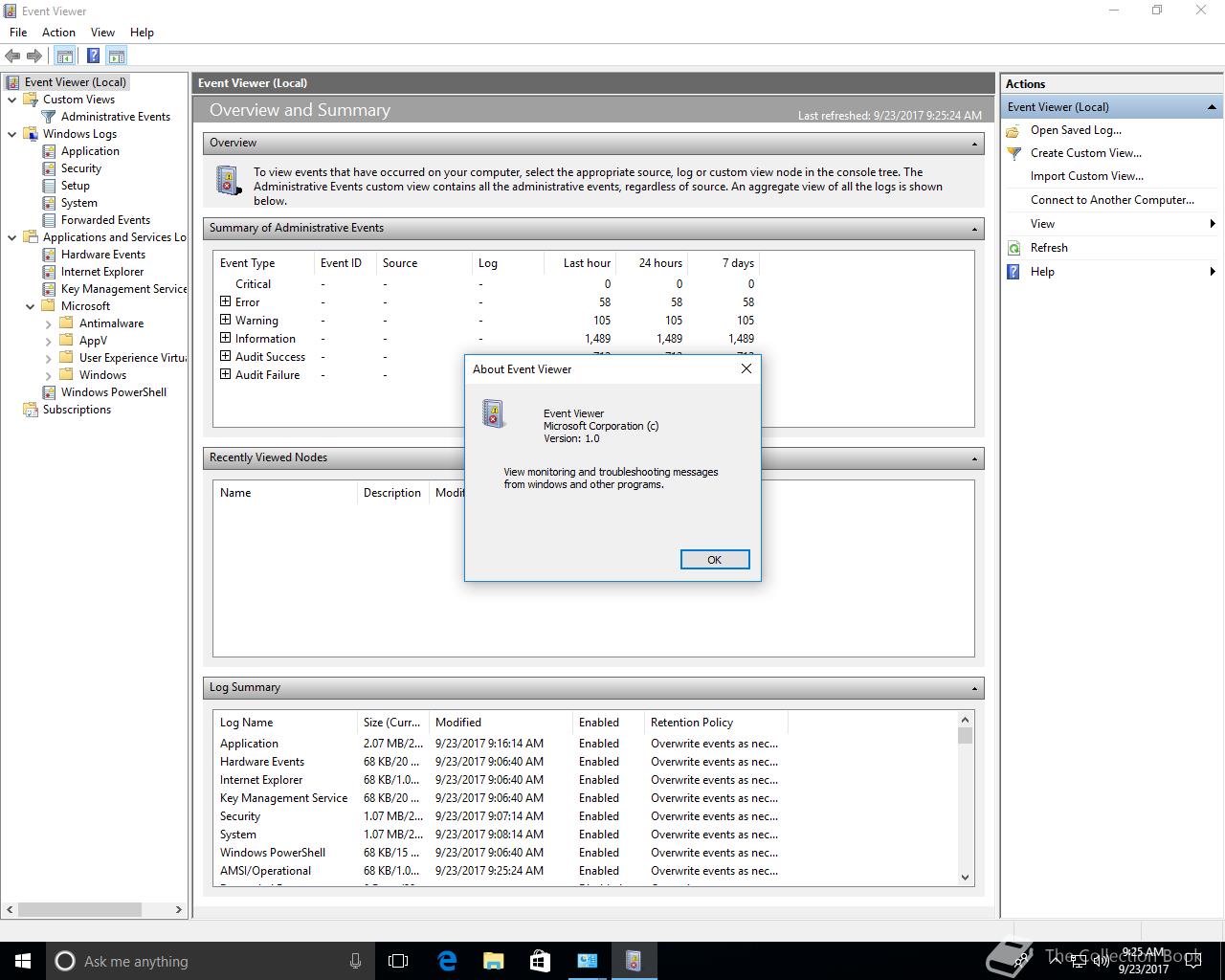Image resolution: width=1225 pixels, height=980 pixels.
Task: Select the Administrative Events filter icon in tree
Action: [49, 117]
